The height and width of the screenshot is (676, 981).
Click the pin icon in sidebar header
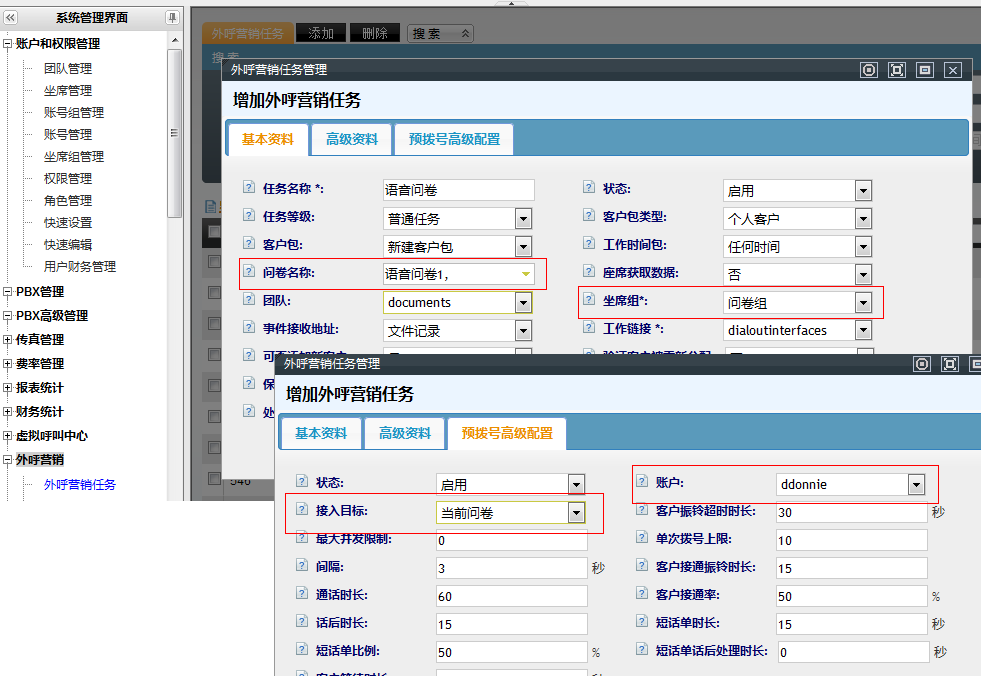(x=172, y=17)
